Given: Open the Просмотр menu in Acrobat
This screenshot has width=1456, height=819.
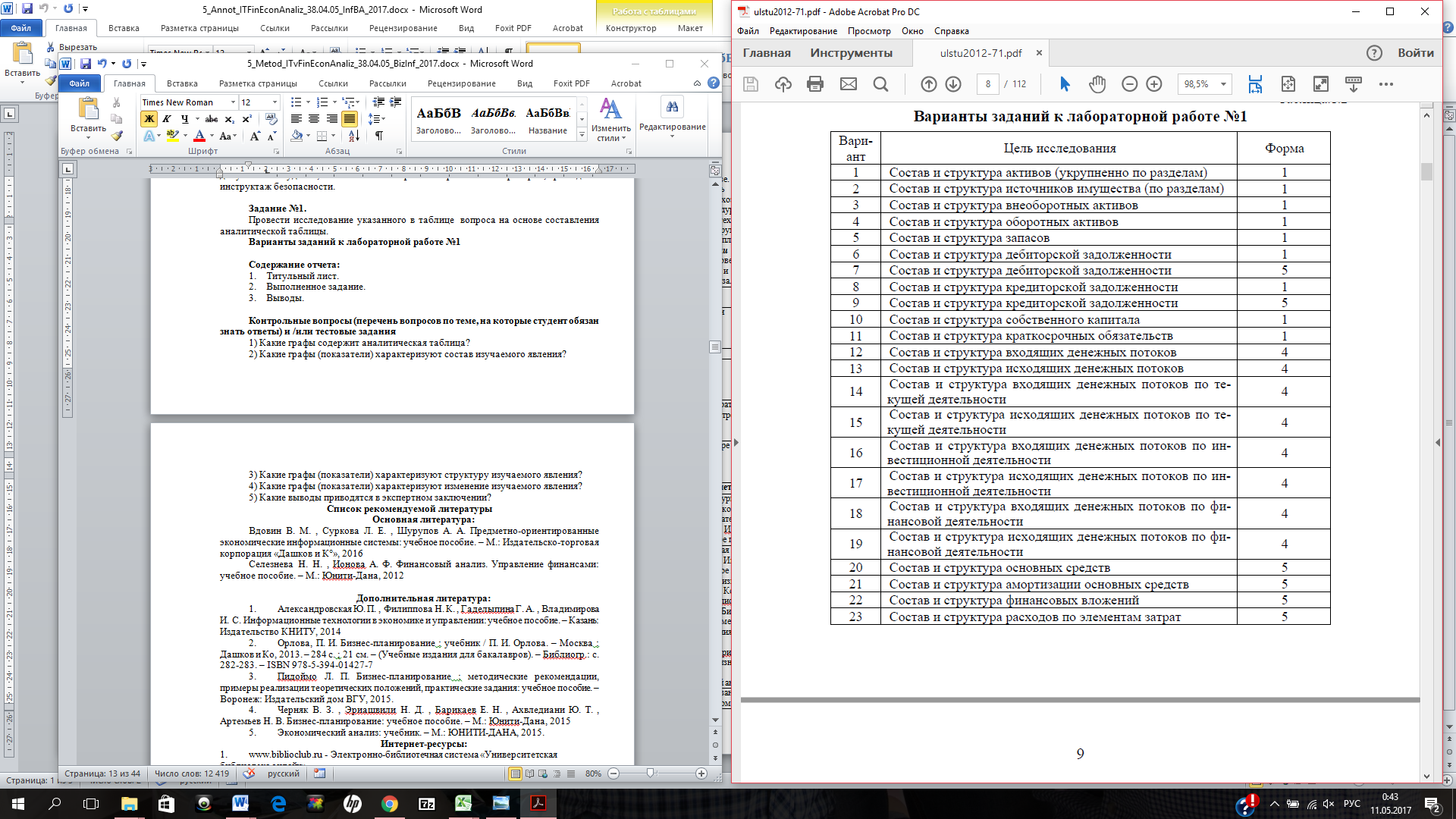Looking at the screenshot, I should [x=869, y=31].
